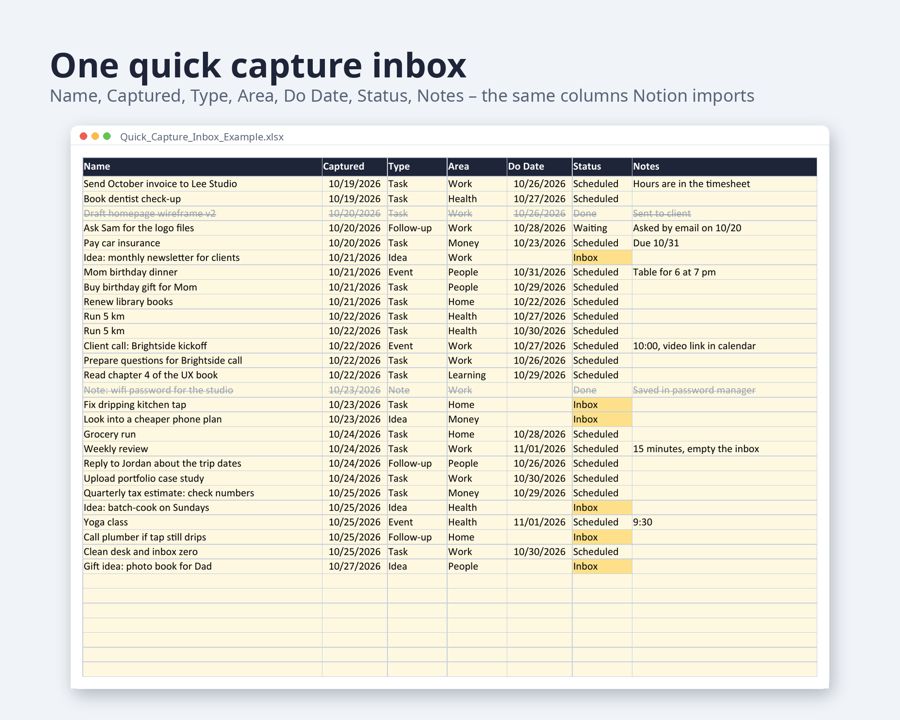900x720 pixels.
Task: Click cell 'Prepare questions for Brightside call'
Action: [x=203, y=361]
